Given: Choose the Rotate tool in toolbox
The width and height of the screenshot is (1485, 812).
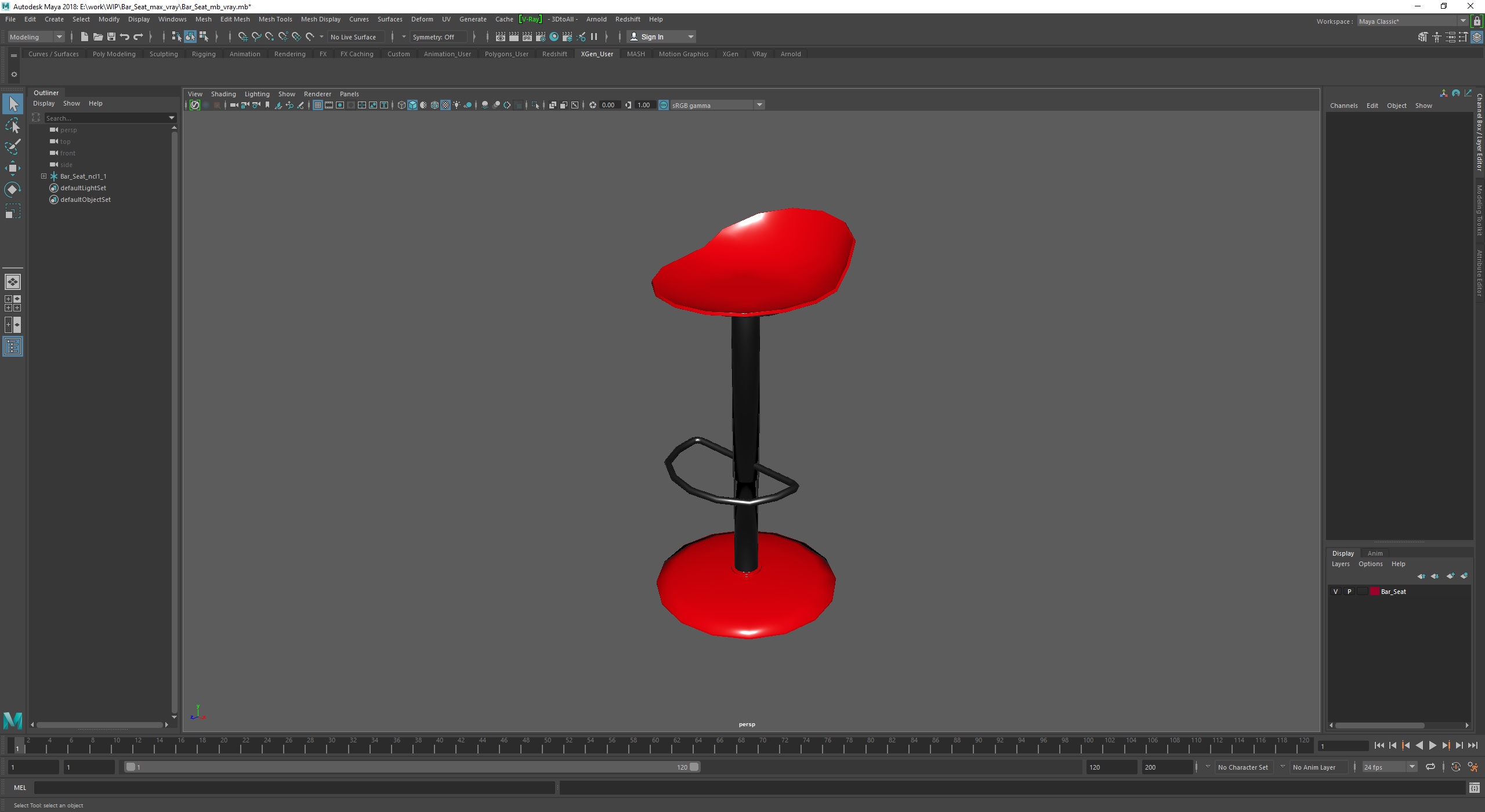Looking at the screenshot, I should 13,190.
